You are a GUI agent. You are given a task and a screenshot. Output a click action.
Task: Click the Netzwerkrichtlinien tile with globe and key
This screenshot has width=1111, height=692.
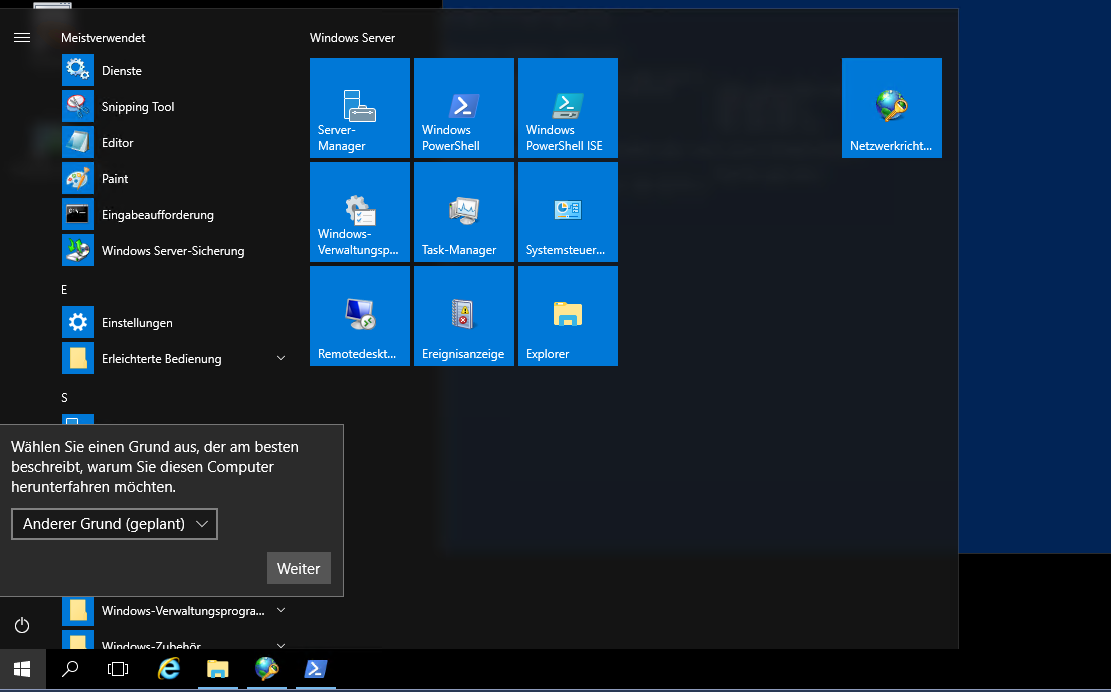[891, 108]
